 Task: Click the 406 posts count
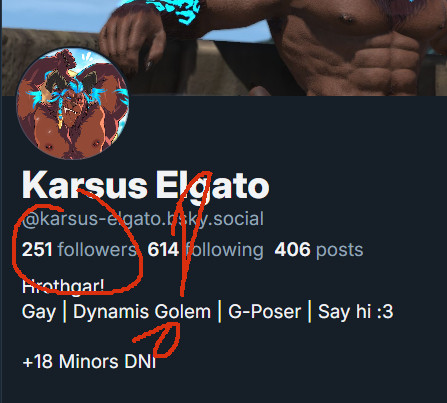[319, 250]
